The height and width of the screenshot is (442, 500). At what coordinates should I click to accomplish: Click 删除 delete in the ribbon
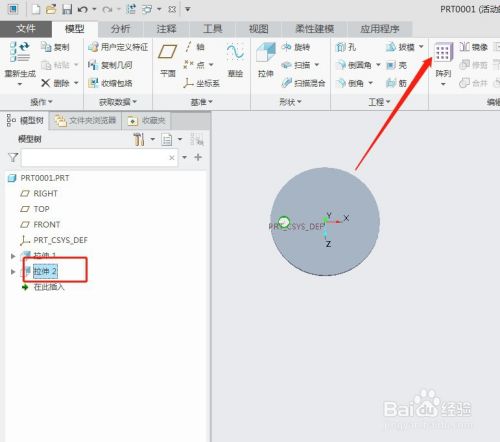tap(55, 83)
